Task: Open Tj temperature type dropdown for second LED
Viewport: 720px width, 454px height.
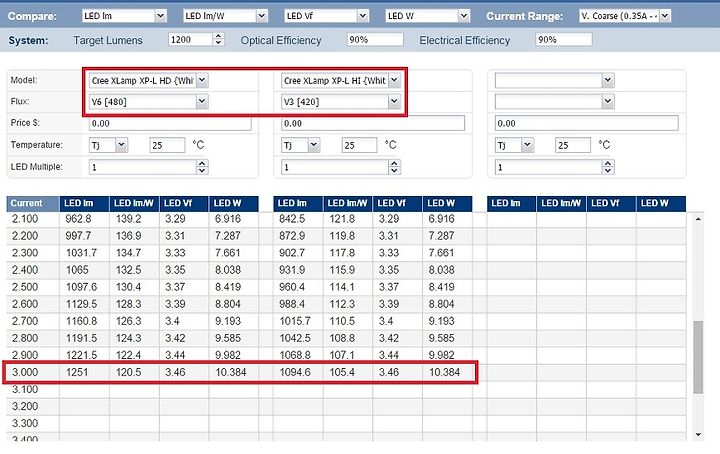Action: coord(300,146)
